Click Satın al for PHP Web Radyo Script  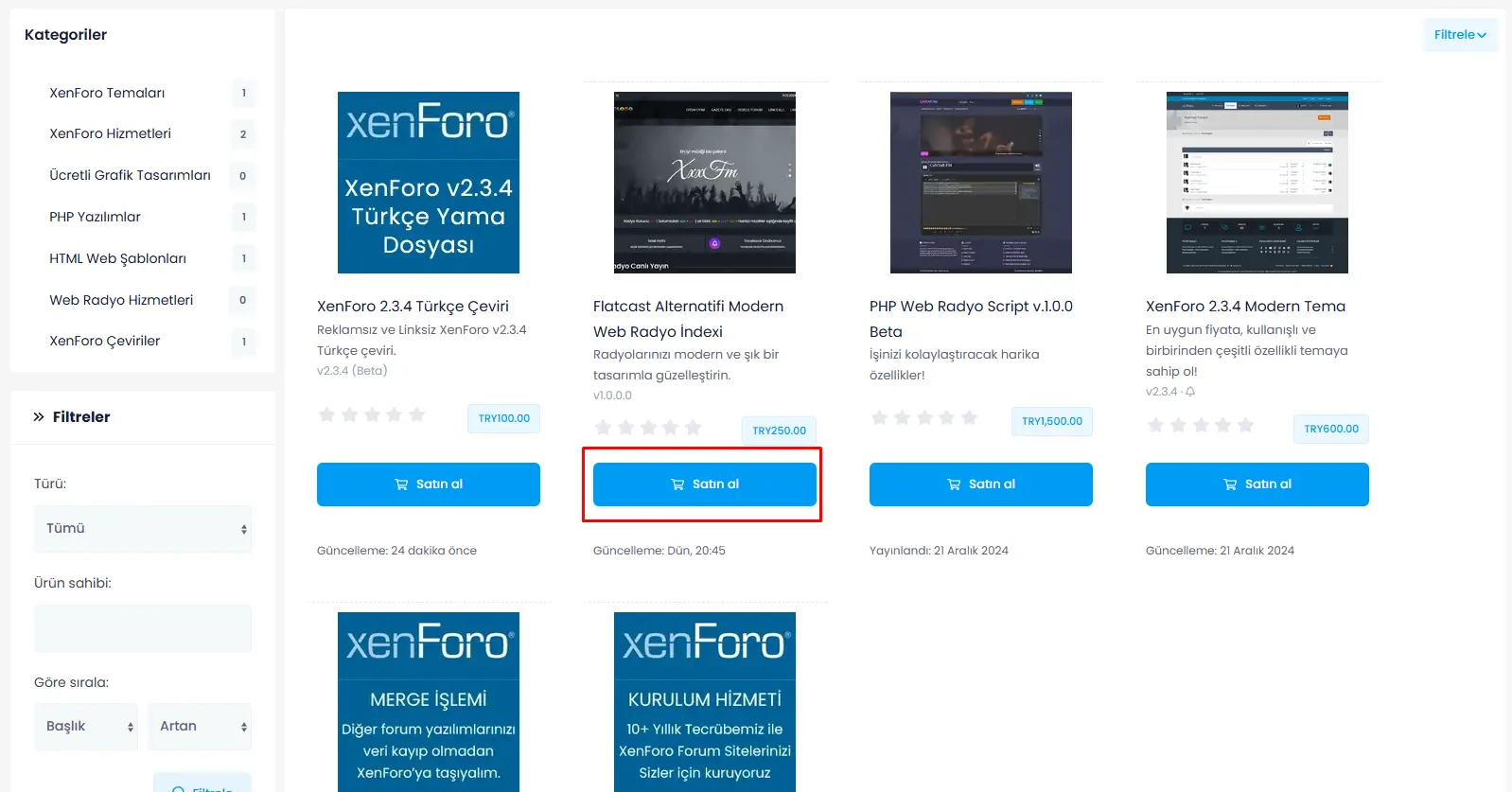coord(981,484)
